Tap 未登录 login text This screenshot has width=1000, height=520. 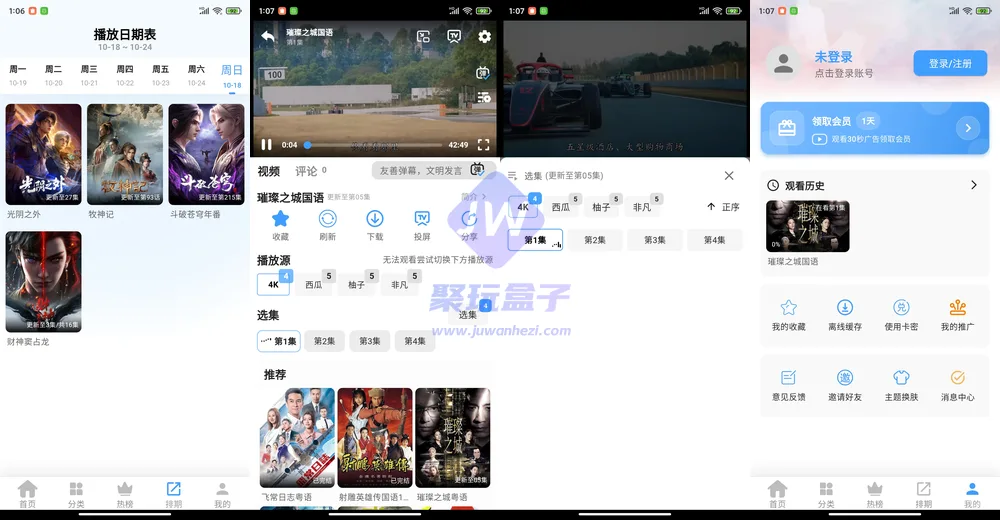pos(833,57)
